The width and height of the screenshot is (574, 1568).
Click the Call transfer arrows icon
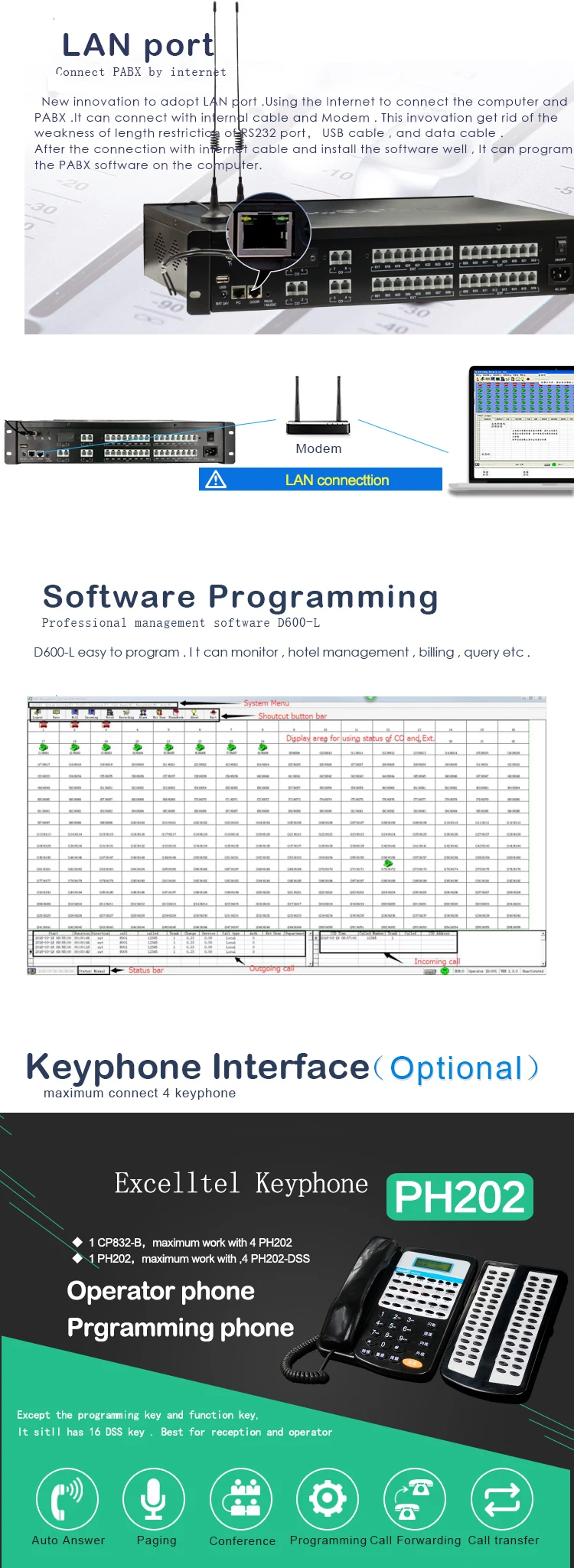(x=502, y=1499)
